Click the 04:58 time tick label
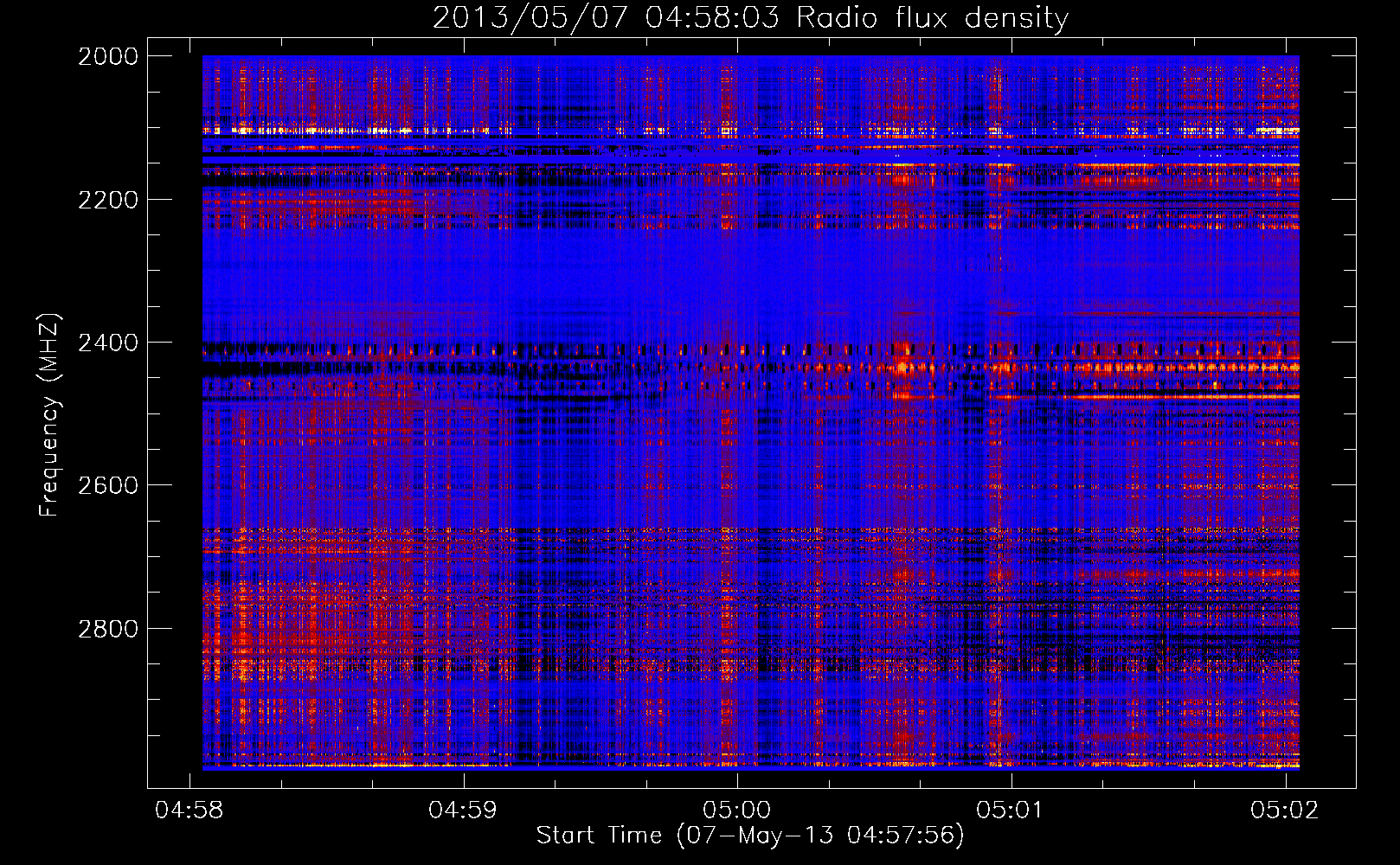The image size is (1400, 865). tap(189, 810)
